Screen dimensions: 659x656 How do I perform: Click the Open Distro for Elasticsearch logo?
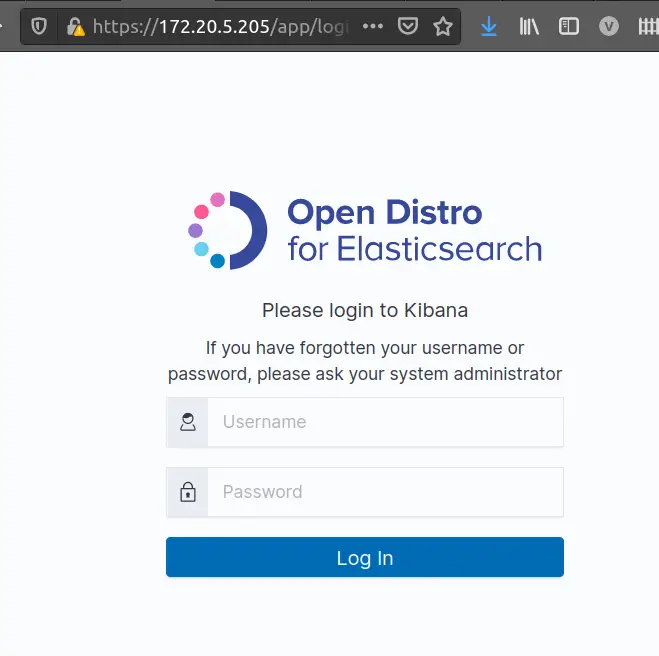[x=365, y=230]
